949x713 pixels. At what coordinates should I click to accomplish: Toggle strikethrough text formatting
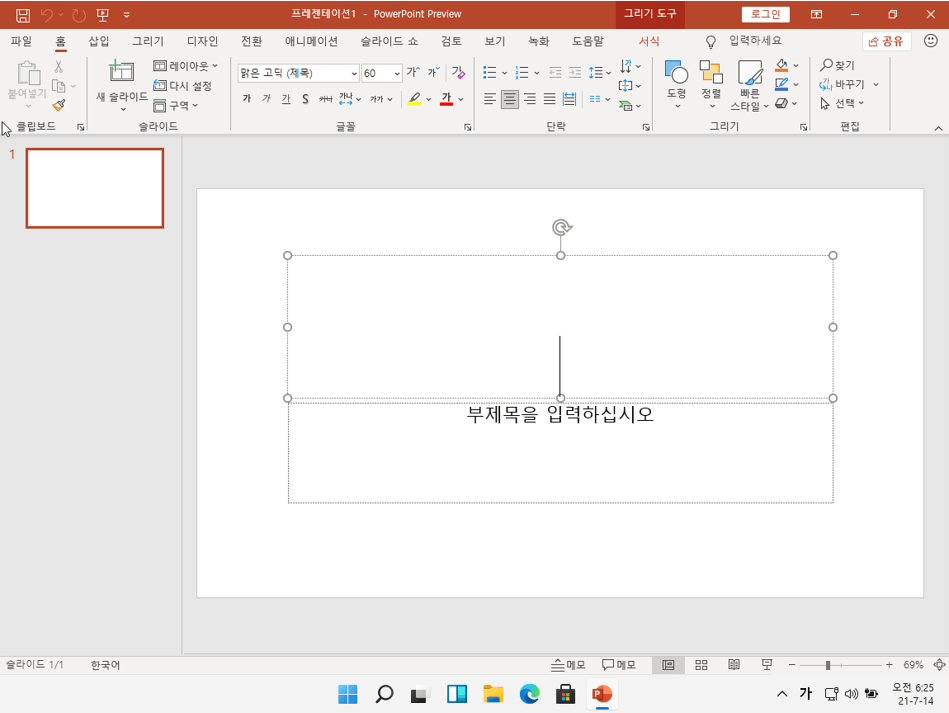pyautogui.click(x=325, y=99)
